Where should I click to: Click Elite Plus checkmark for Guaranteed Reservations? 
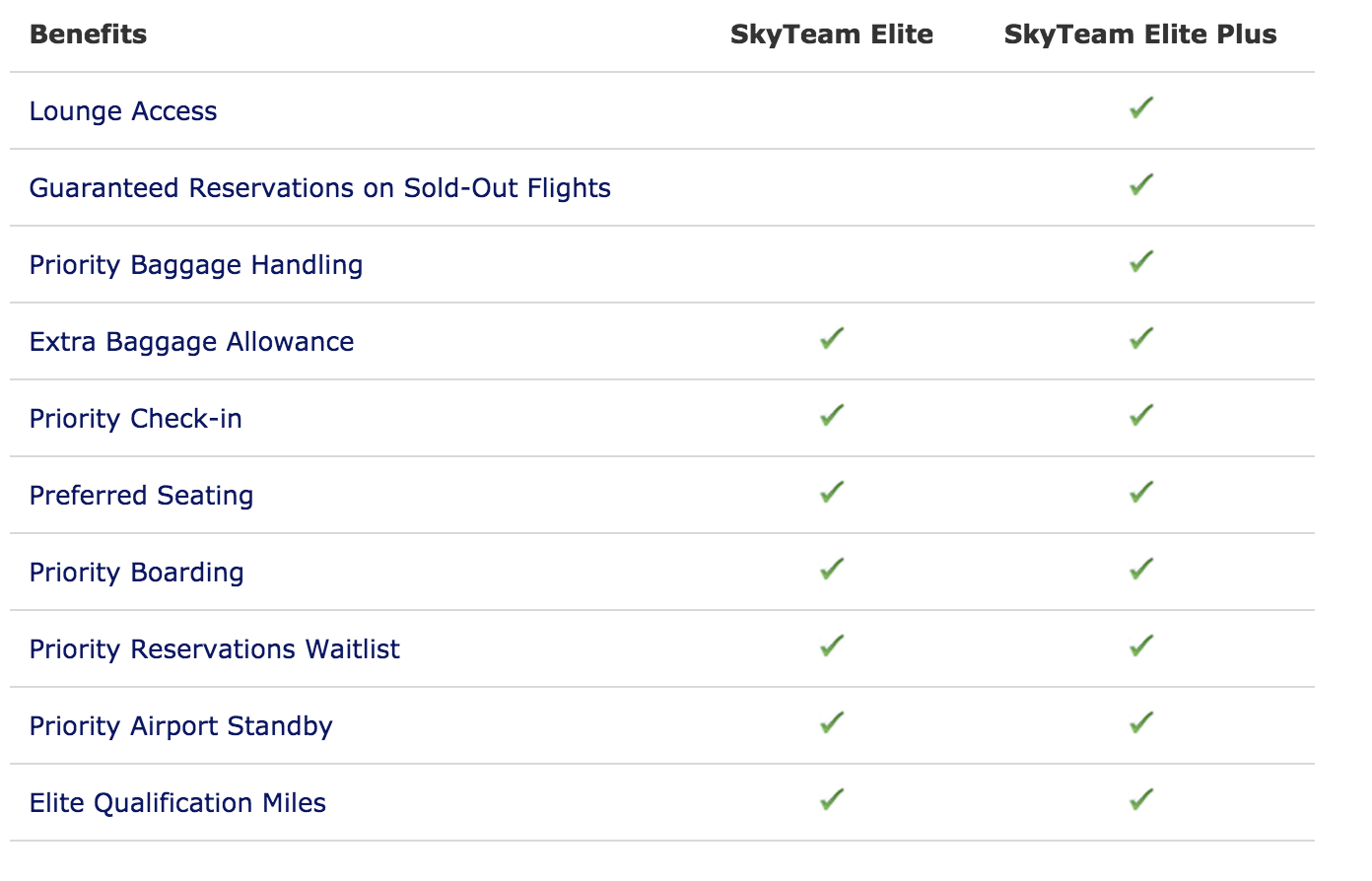click(x=1141, y=184)
